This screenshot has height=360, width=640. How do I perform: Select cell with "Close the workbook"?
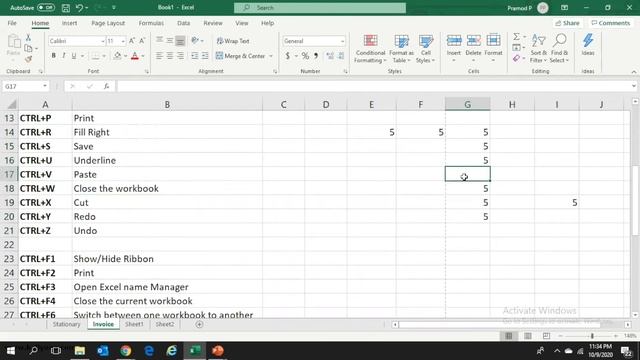(167, 189)
